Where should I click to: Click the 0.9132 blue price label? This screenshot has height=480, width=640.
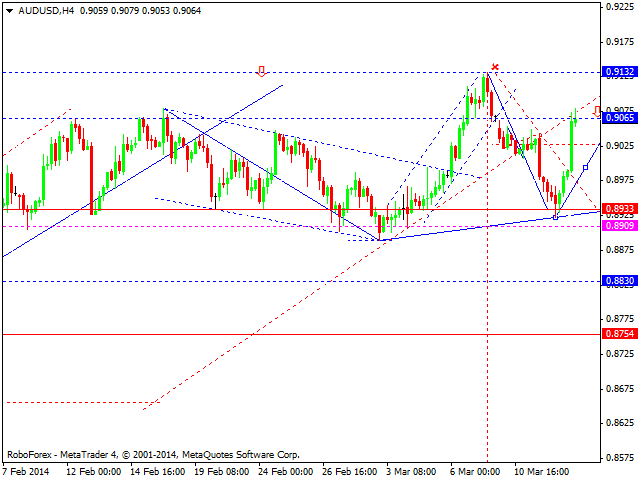point(619,72)
